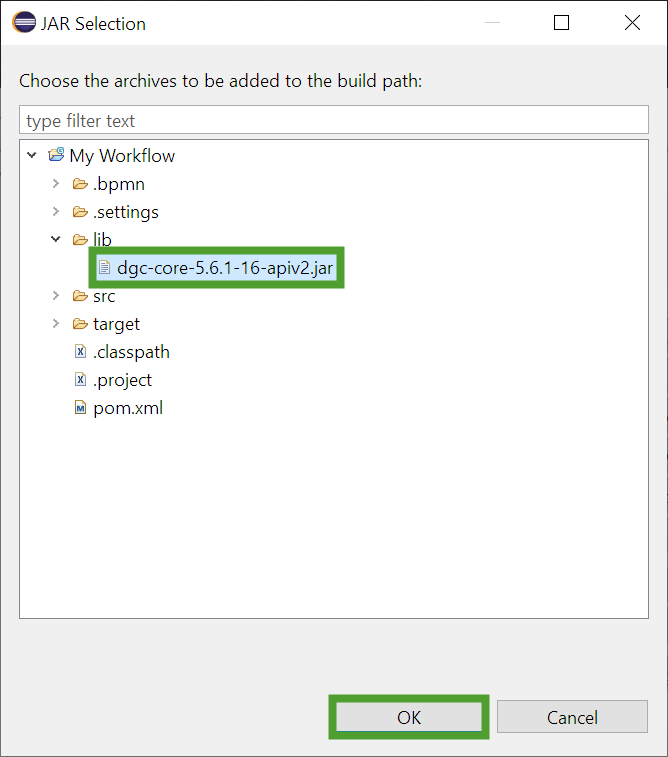Click the My Workflow project icon
This screenshot has width=668, height=757.
click(x=57, y=156)
